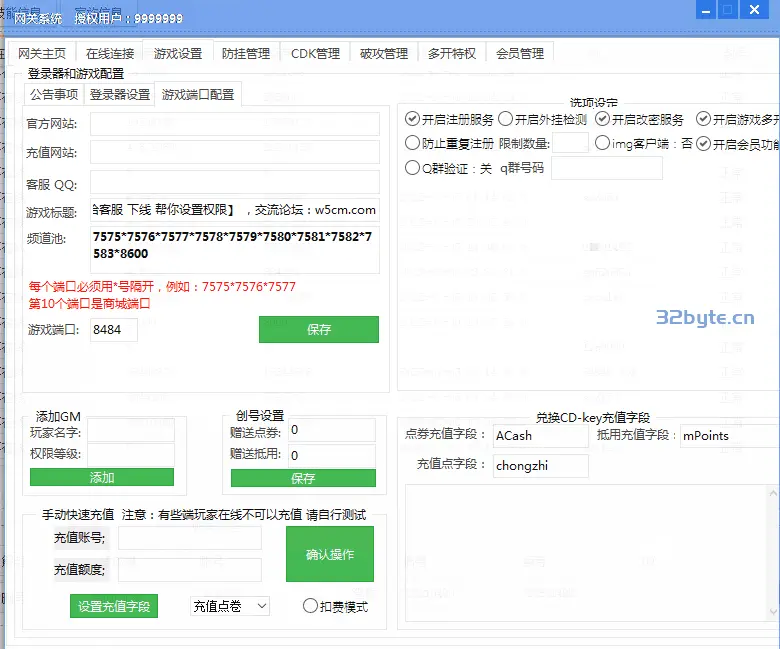Click the 游戏标题 text field
The image size is (780, 649).
[x=235, y=210]
